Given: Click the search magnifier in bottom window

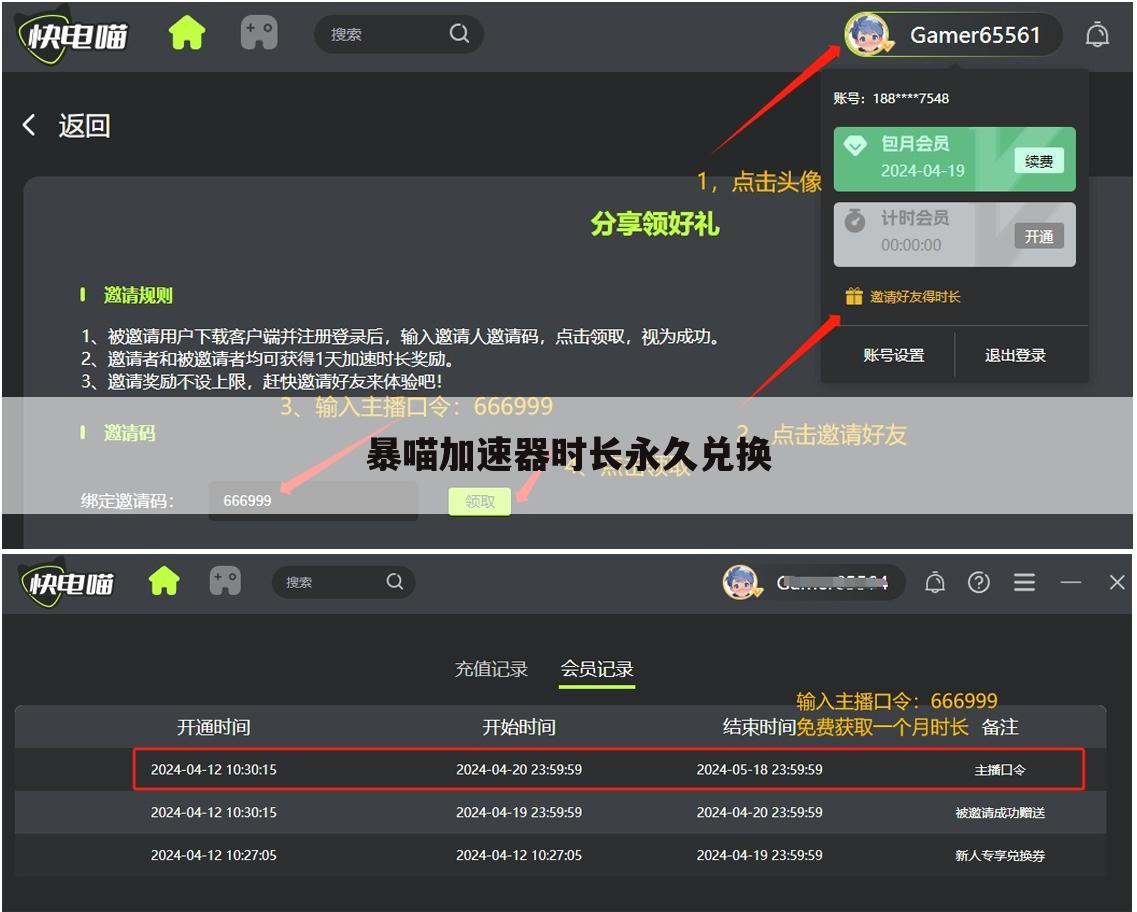Looking at the screenshot, I should (394, 581).
